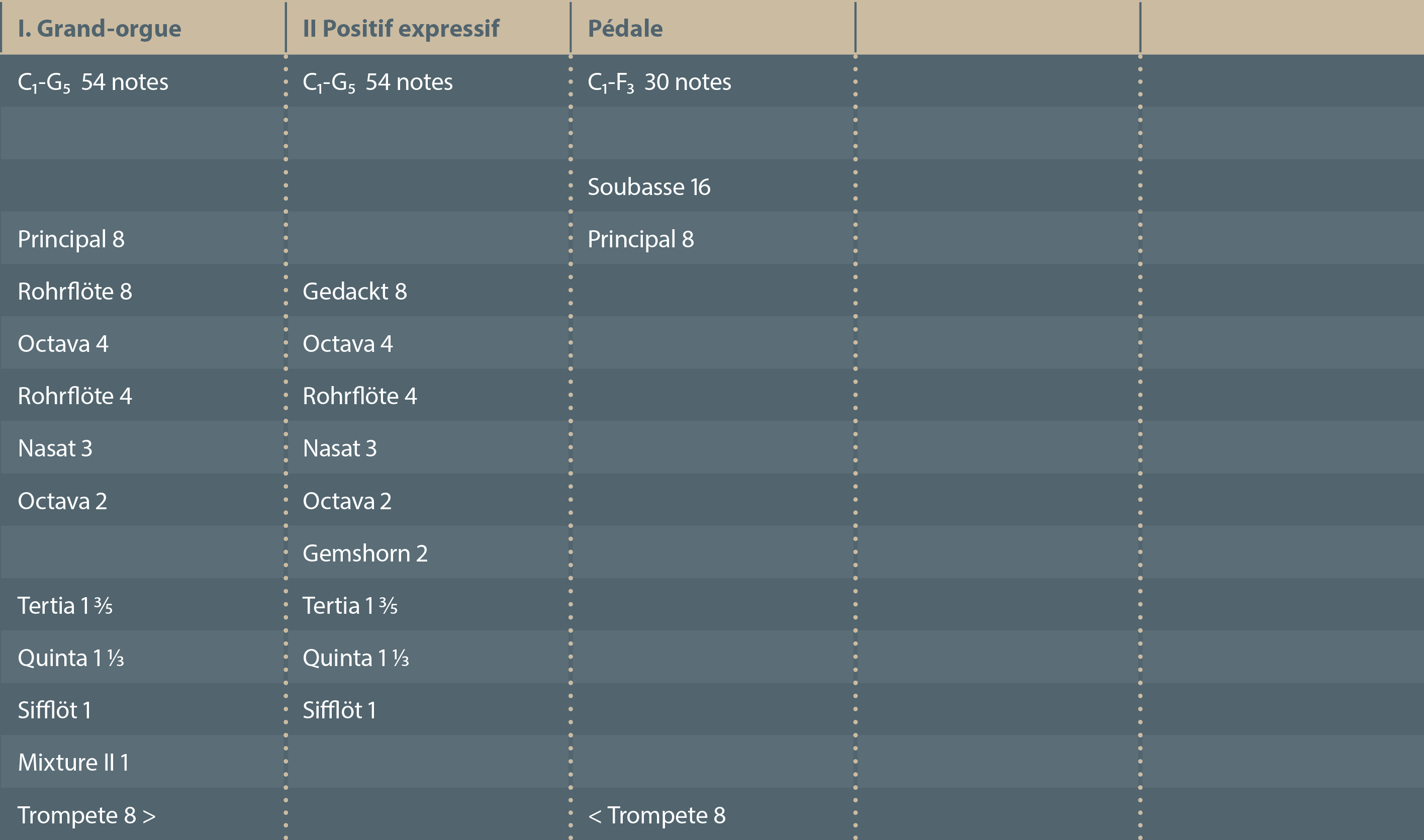Click Rohrflöte 4 in the Positif expressif column
Image resolution: width=1424 pixels, height=840 pixels.
[360, 396]
